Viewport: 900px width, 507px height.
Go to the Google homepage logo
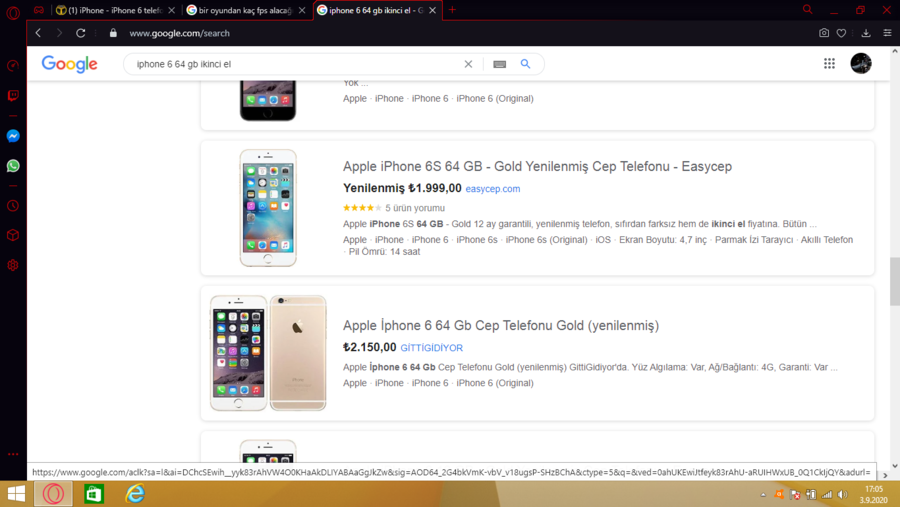pos(69,64)
